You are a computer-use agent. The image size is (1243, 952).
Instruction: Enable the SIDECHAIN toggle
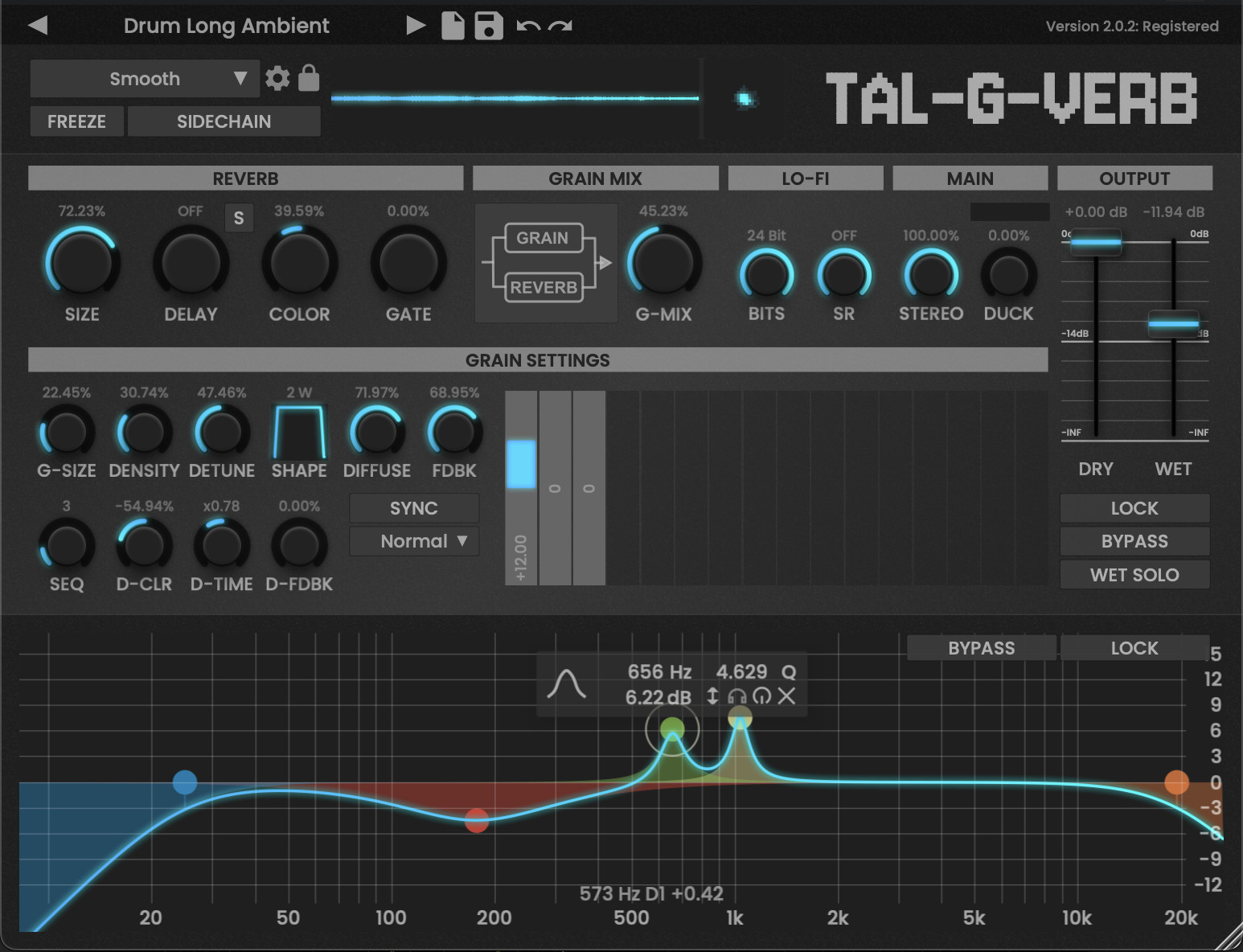[x=224, y=121]
